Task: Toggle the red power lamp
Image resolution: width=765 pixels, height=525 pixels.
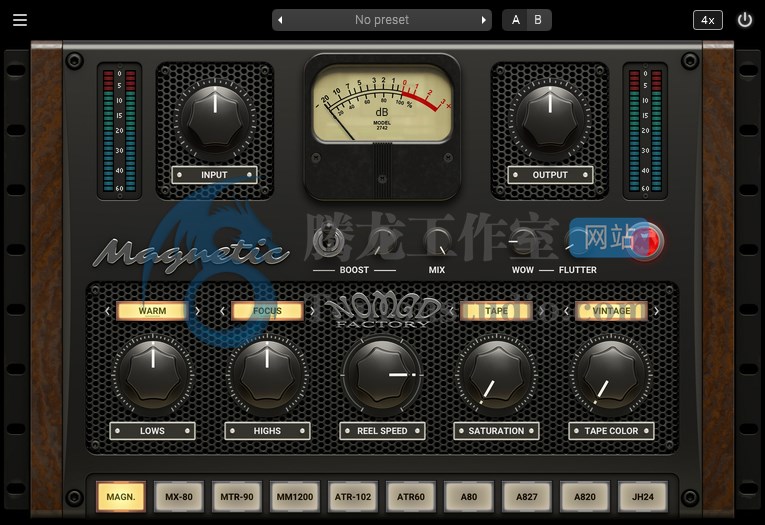Action: click(645, 241)
